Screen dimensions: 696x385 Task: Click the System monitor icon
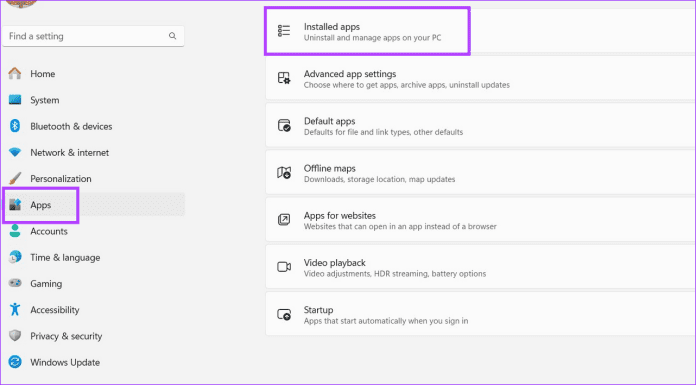coord(15,100)
